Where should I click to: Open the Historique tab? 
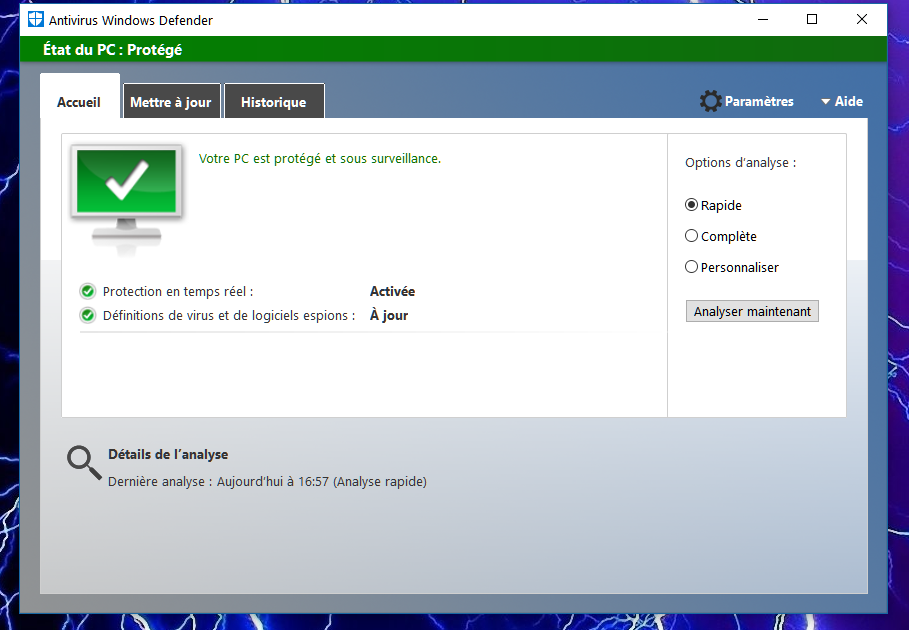pyautogui.click(x=274, y=102)
